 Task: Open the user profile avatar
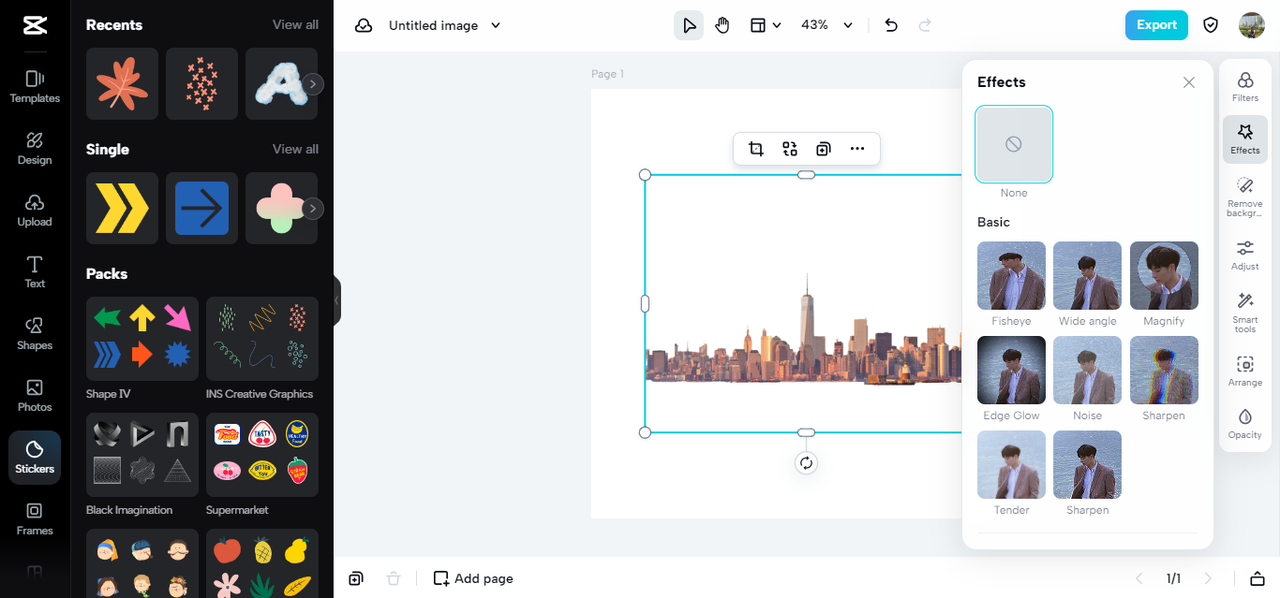point(1251,25)
